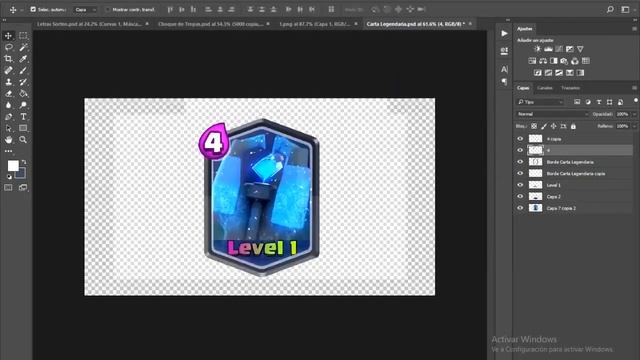640x360 pixels.
Task: Add a Hue/Saturation adjustment
Action: 532,61
